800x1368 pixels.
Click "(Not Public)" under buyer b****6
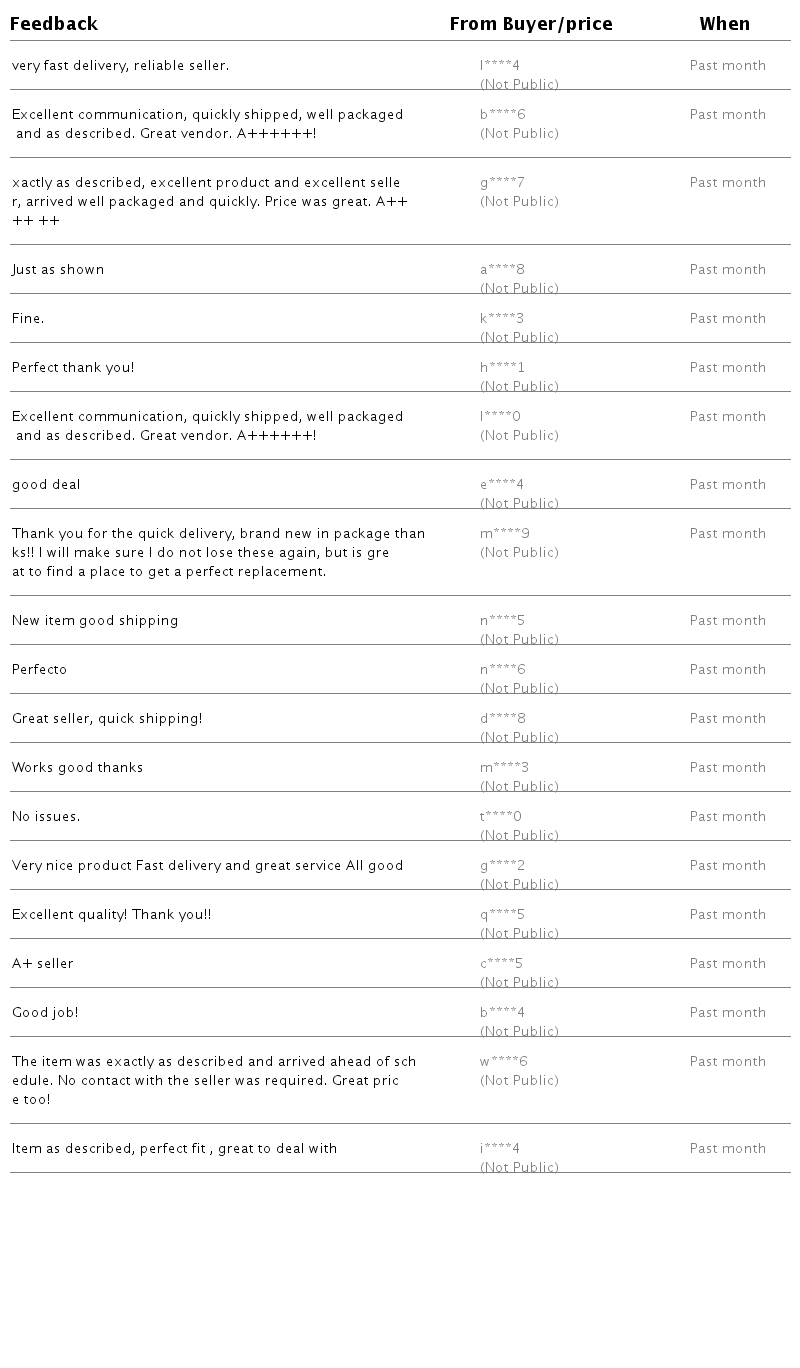[519, 134]
